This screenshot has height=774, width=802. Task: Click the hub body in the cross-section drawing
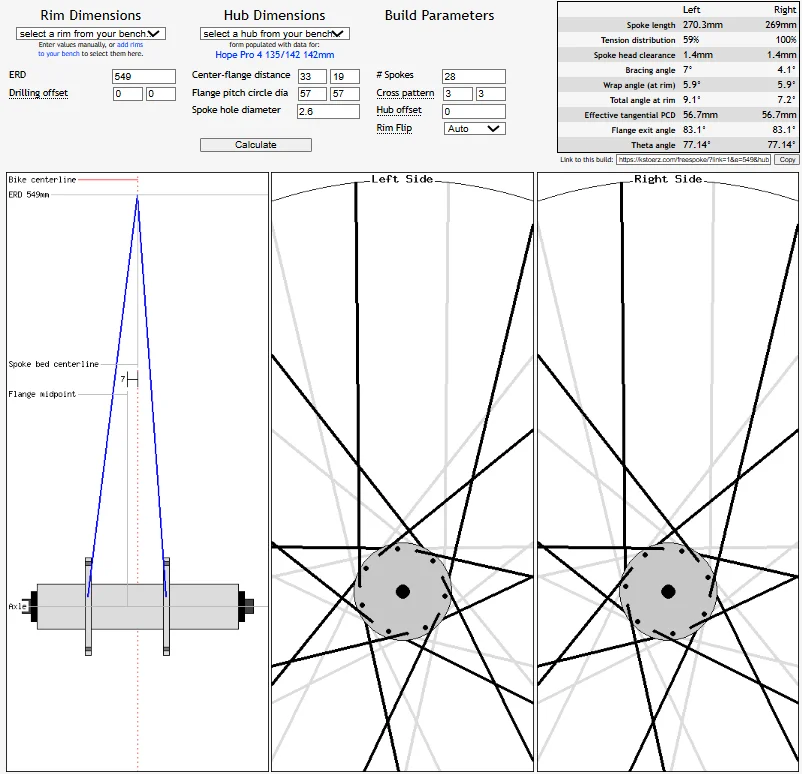click(138, 607)
